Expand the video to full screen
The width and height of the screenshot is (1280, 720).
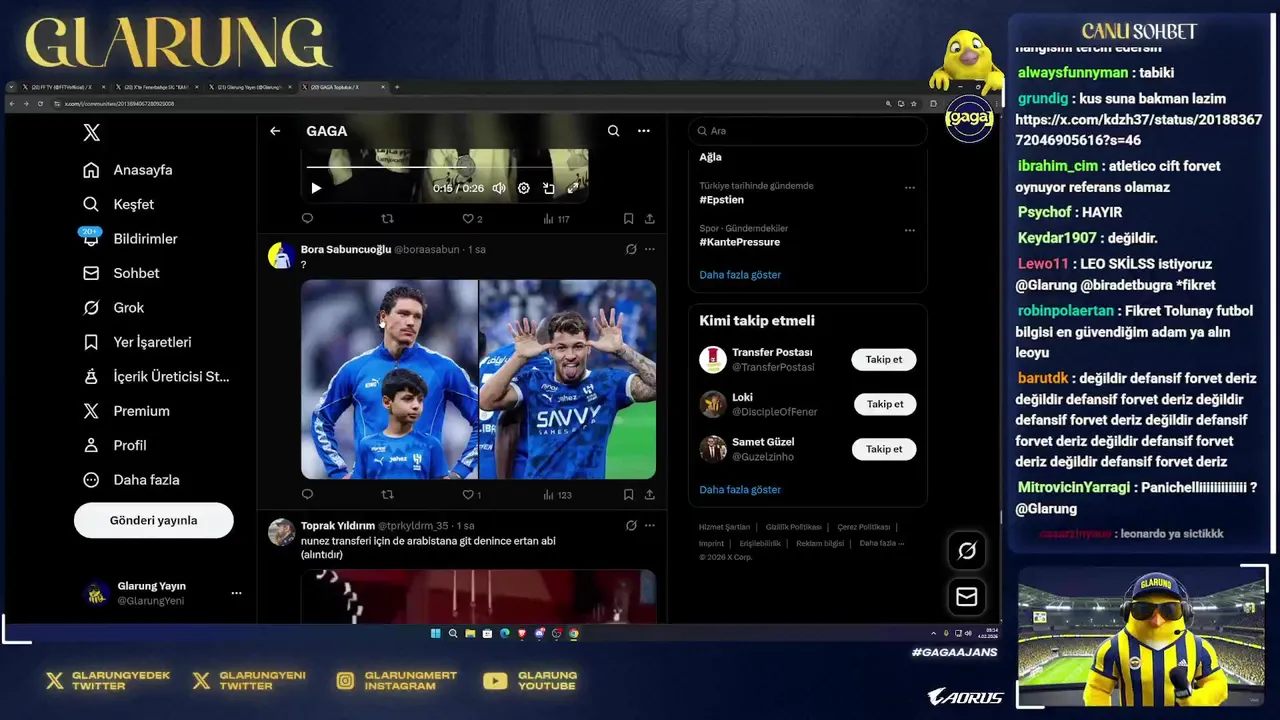(x=573, y=188)
